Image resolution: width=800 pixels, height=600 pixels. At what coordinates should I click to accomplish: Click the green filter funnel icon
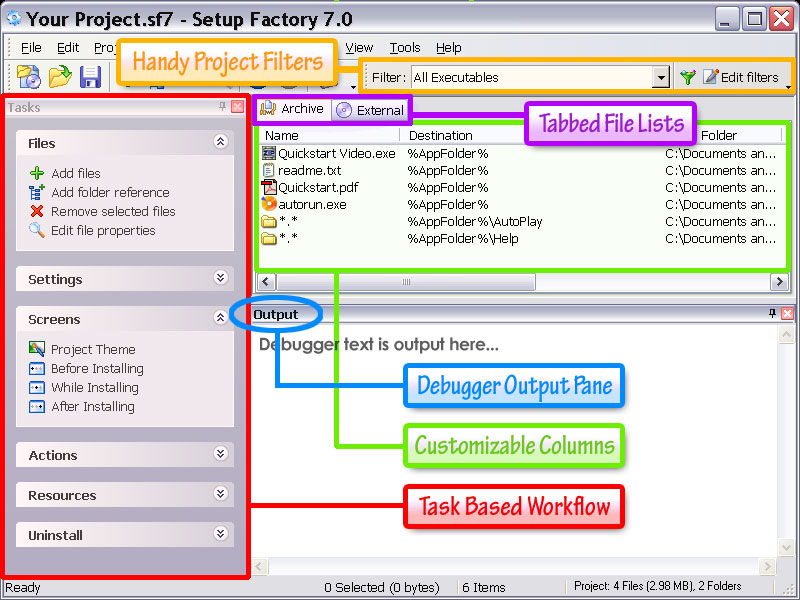[688, 77]
